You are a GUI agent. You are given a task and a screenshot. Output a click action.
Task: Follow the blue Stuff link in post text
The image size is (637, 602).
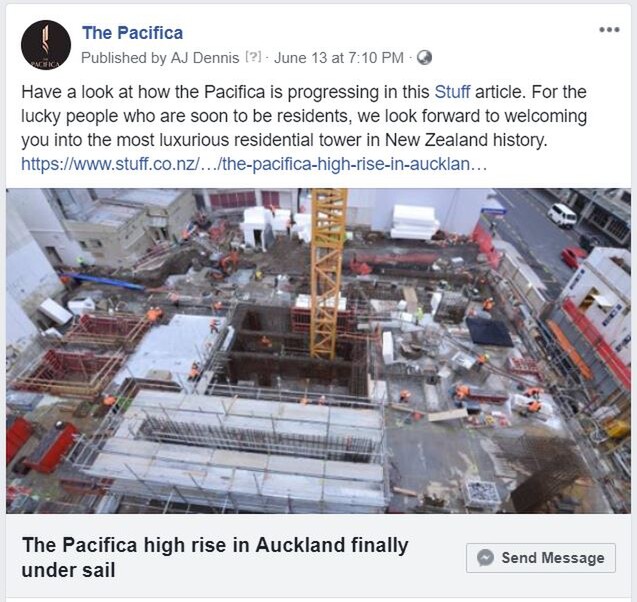click(452, 92)
